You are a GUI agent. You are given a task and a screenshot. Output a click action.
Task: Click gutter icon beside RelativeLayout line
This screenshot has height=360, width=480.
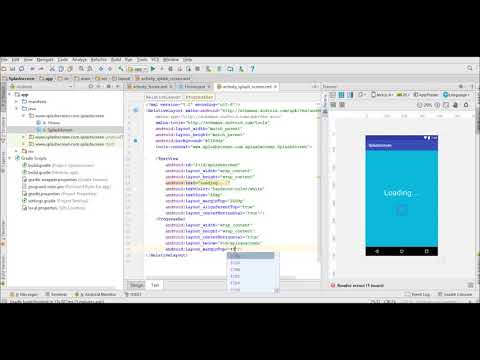[x=135, y=110]
